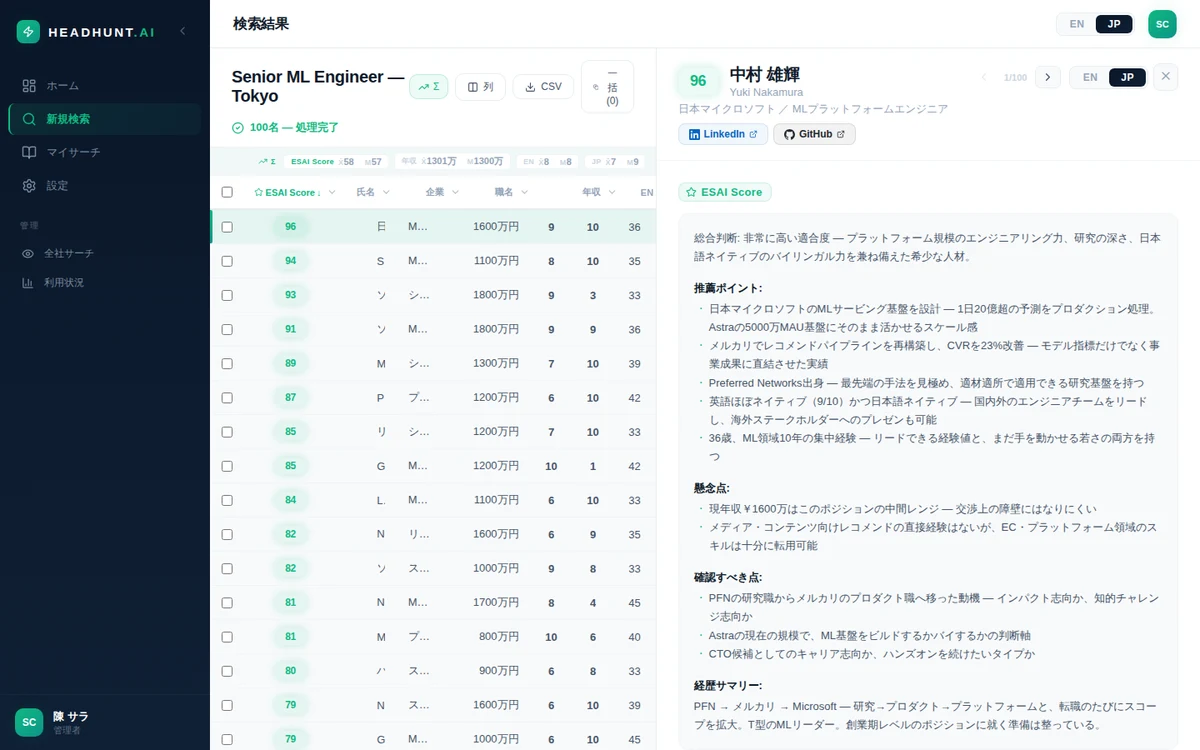Screen dimensions: 1200x750
Task: Visit the candidate's GitHub page
Action: (813, 133)
